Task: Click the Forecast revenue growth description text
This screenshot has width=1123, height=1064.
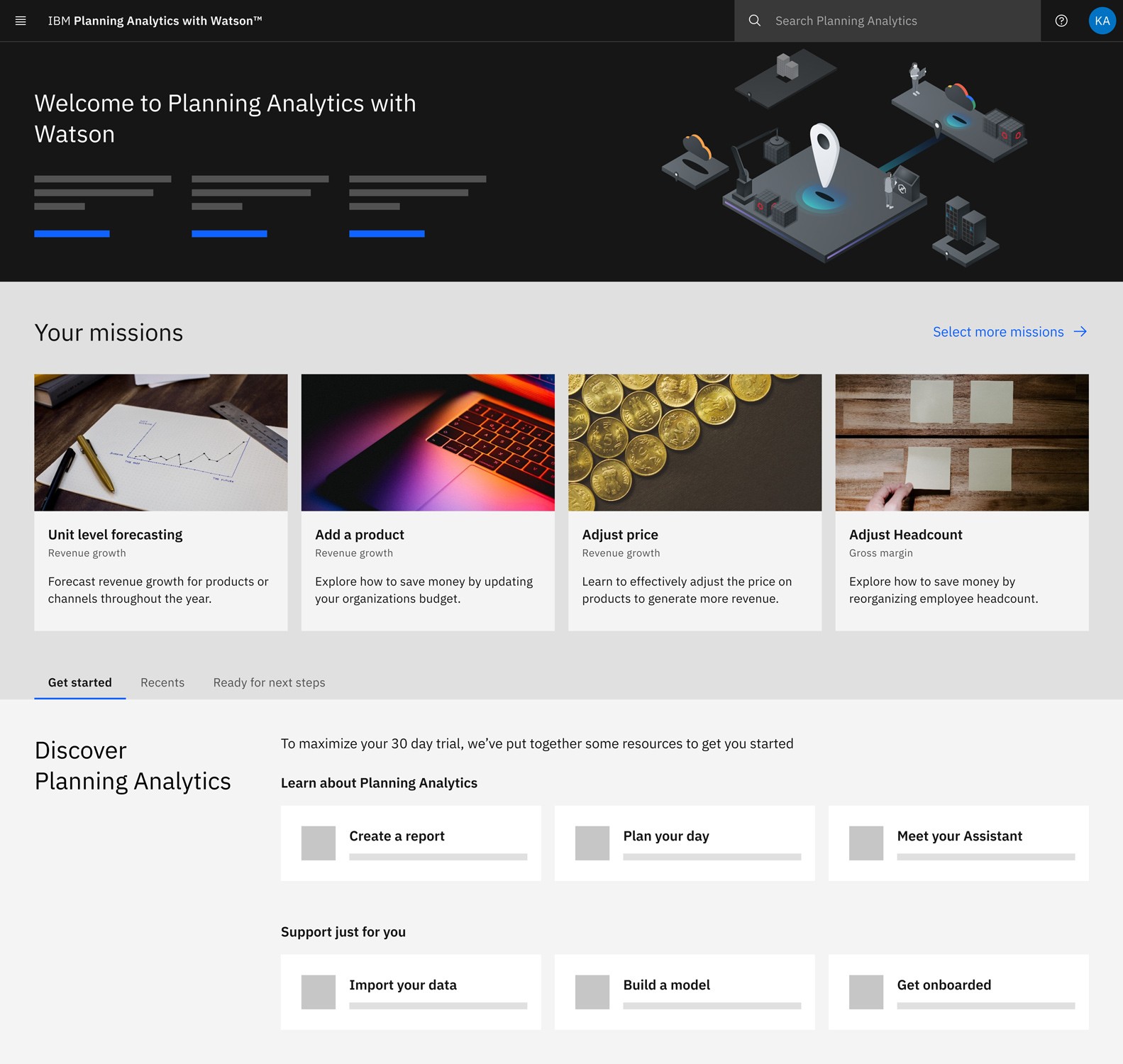Action: click(x=158, y=590)
